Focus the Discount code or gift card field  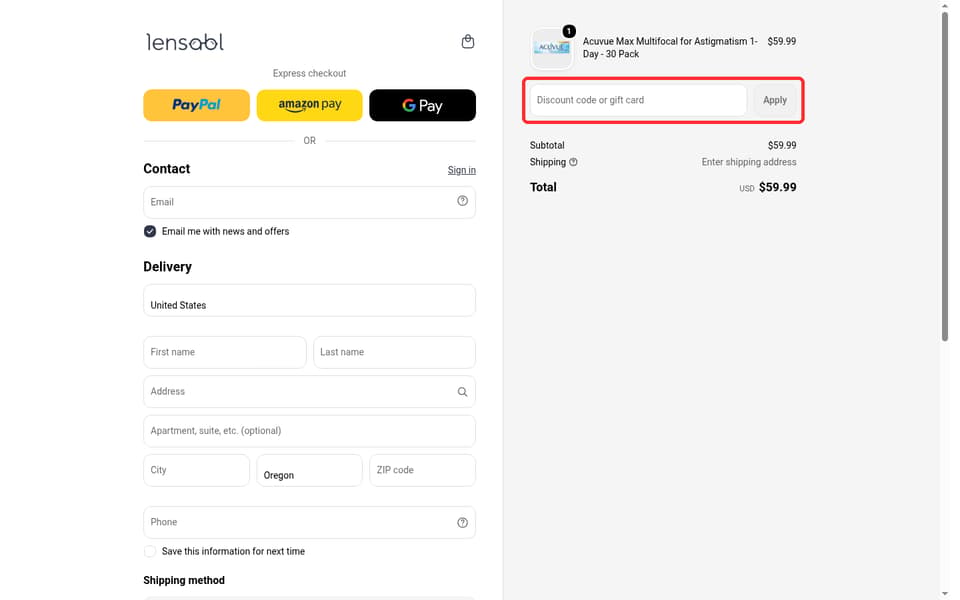pos(638,100)
